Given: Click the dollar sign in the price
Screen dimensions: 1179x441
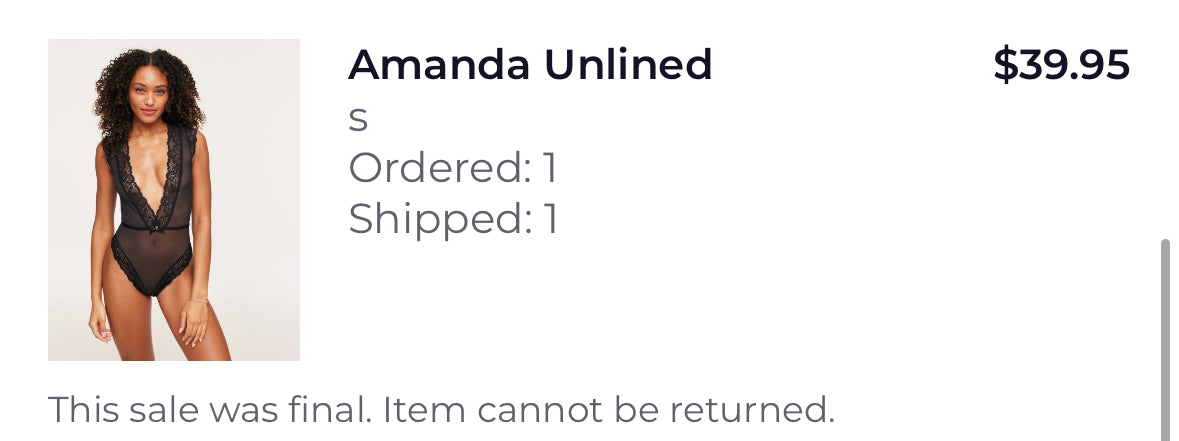Looking at the screenshot, I should 1004,66.
